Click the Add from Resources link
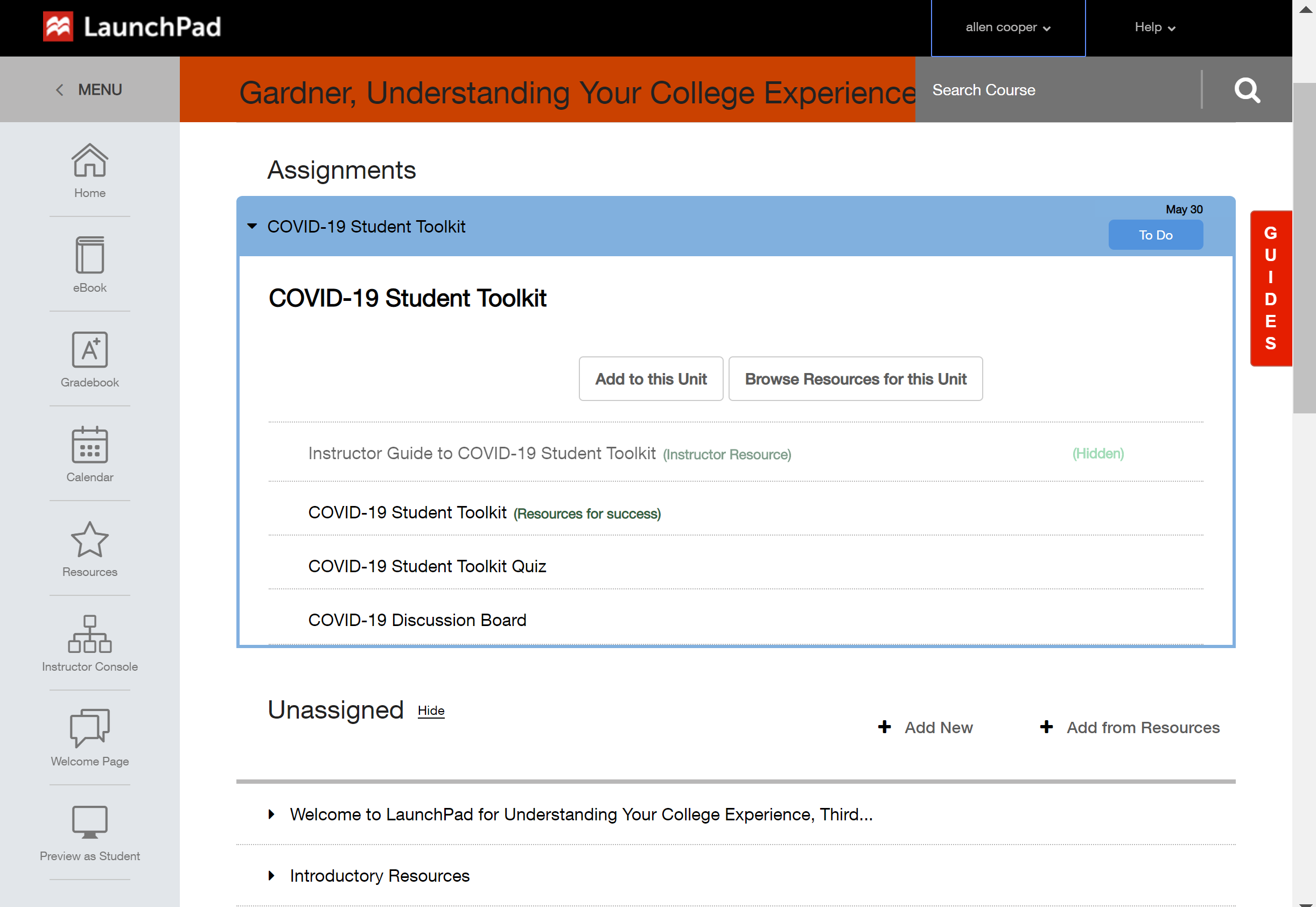1316x907 pixels. tap(1143, 727)
